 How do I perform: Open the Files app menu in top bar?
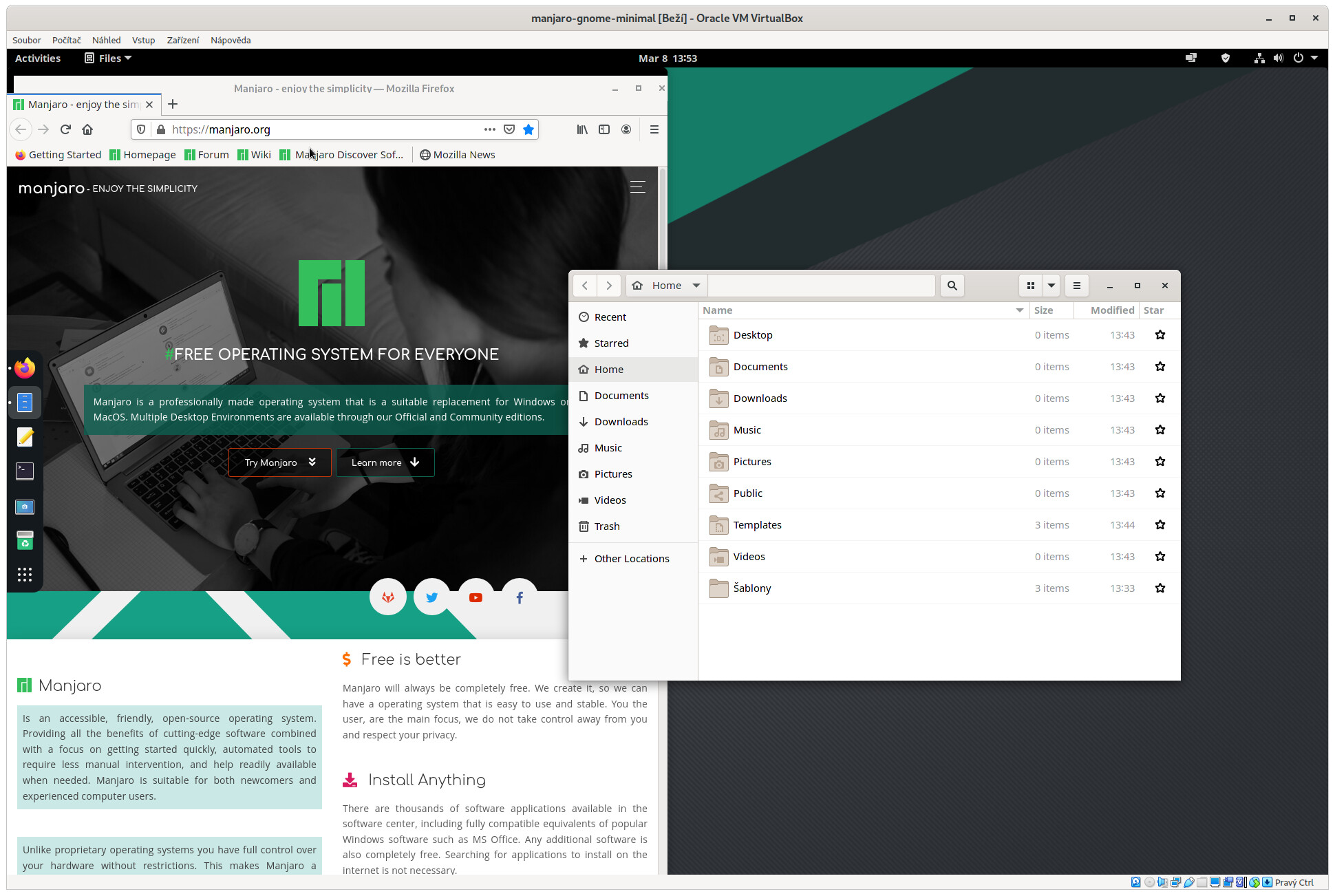pos(108,58)
